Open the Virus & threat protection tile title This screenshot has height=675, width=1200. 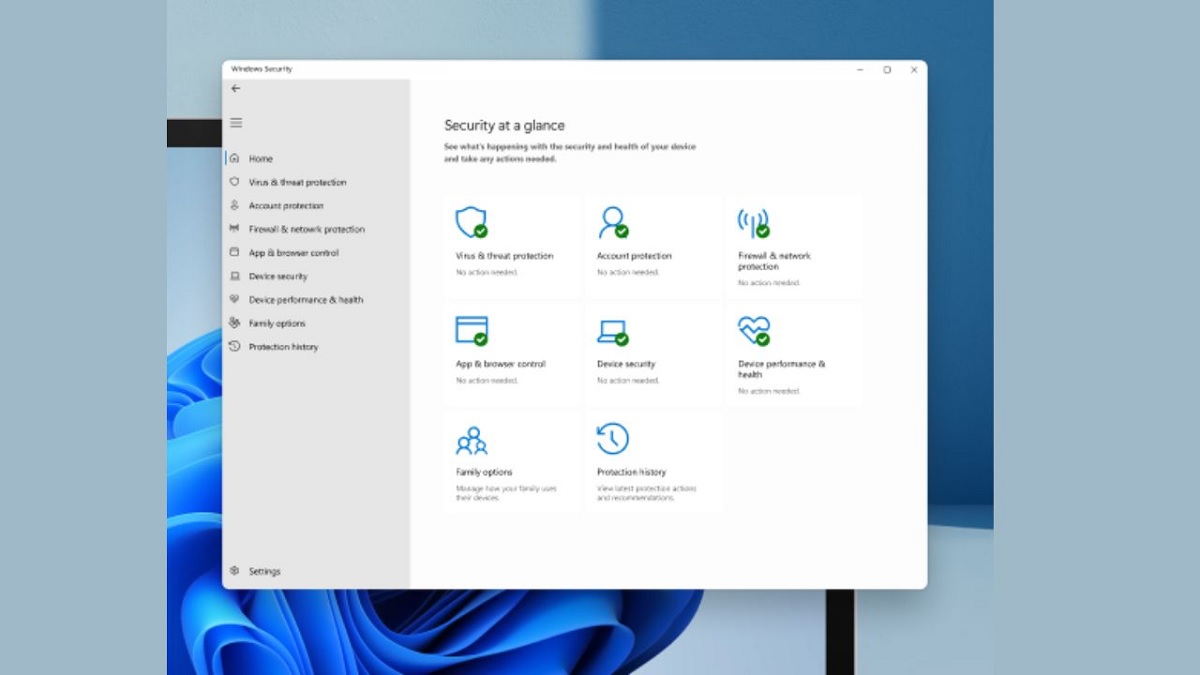[504, 256]
